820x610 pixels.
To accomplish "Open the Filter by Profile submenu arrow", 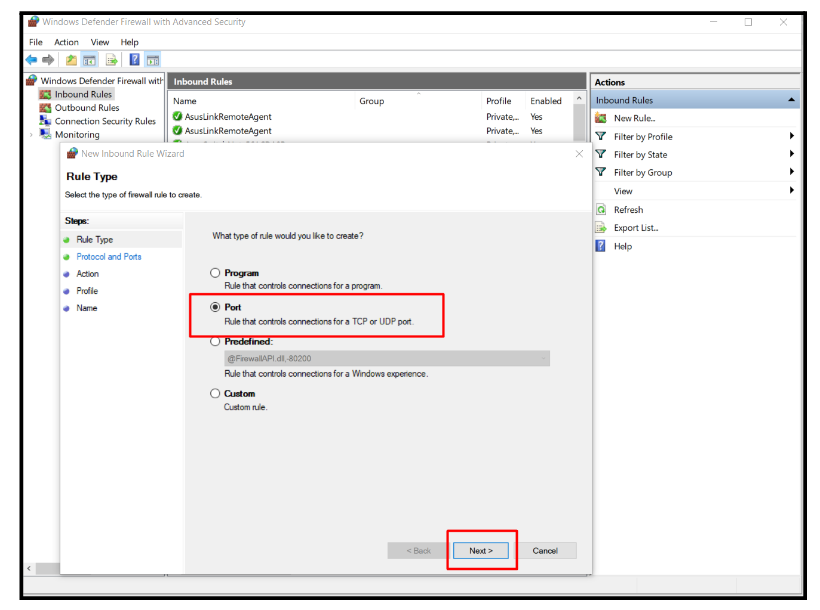I will coord(792,136).
